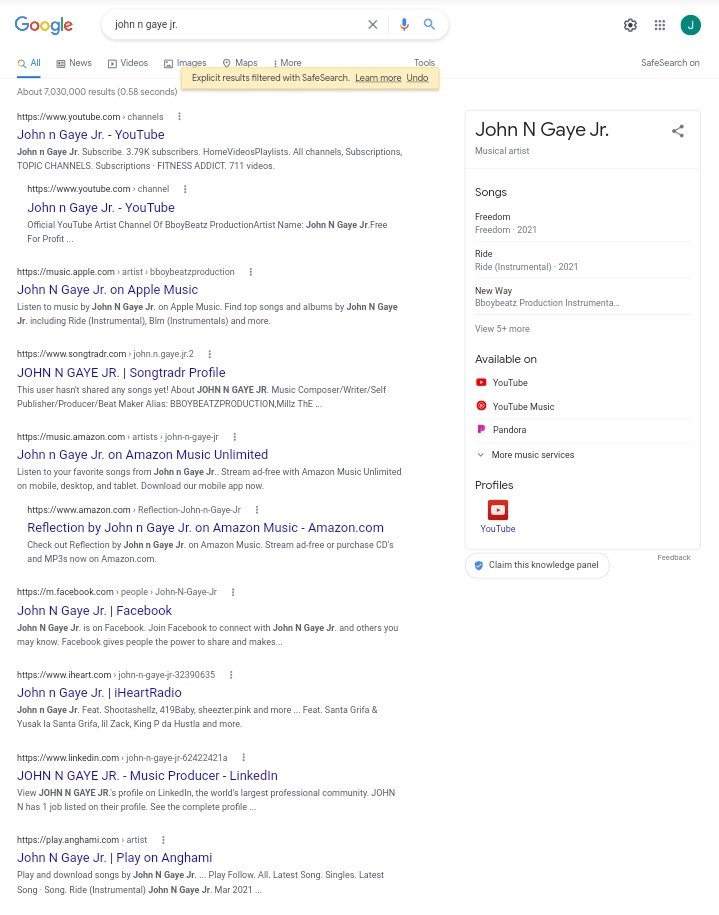Click the Google logo

(x=44, y=25)
